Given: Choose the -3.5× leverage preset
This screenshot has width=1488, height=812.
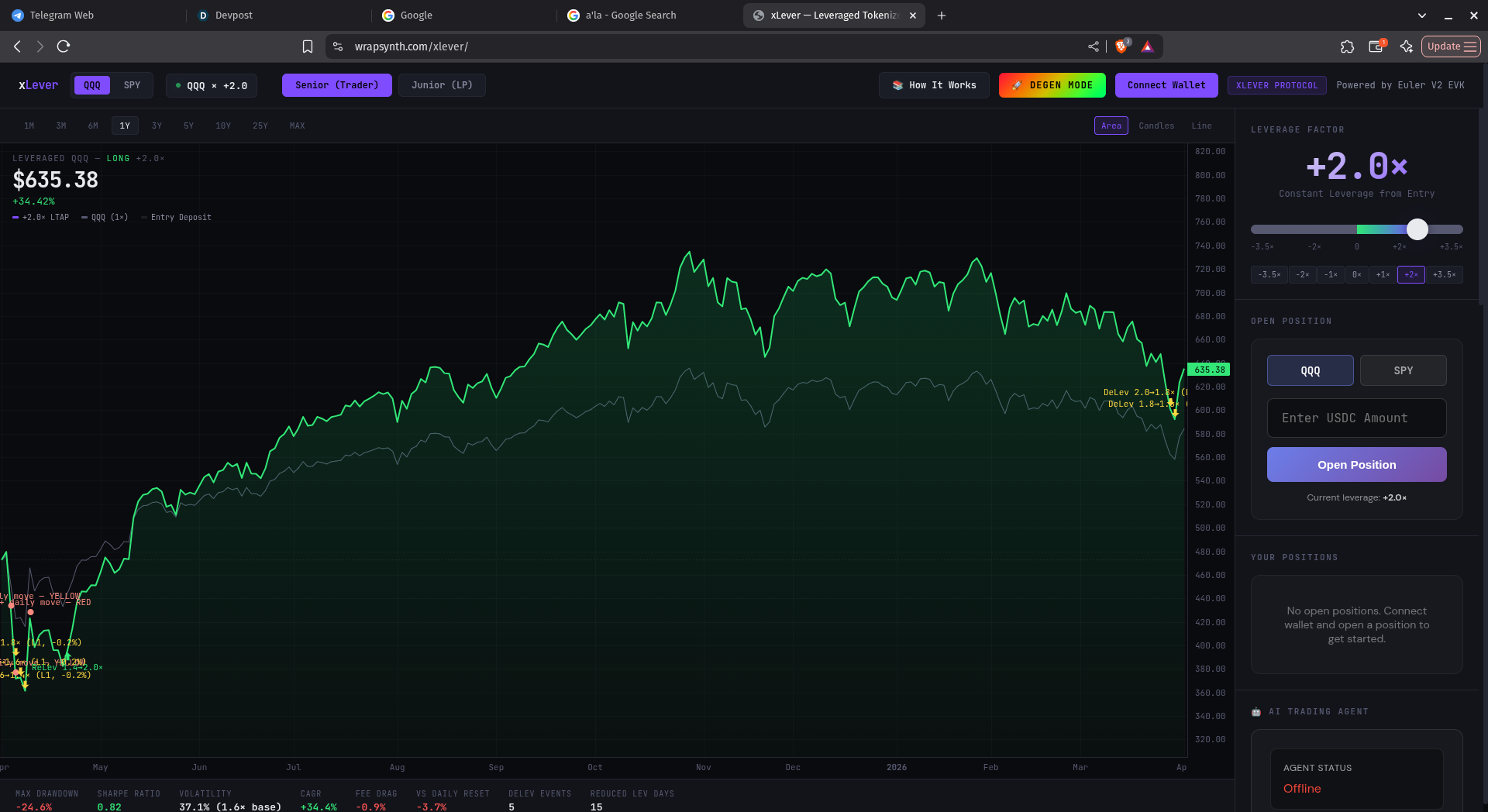Looking at the screenshot, I should point(1269,274).
